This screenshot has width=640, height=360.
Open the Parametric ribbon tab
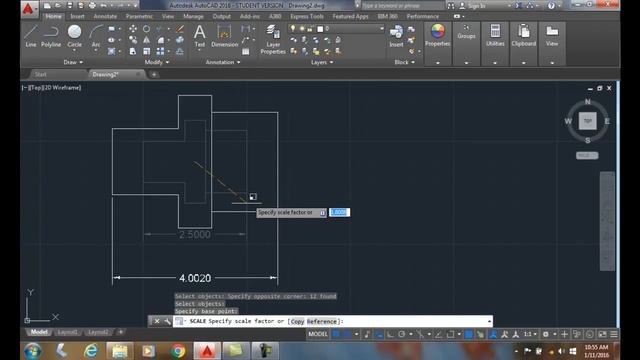(139, 16)
